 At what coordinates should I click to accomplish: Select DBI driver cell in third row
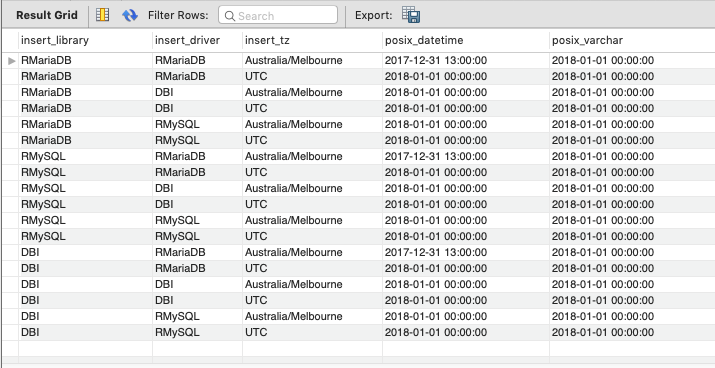tap(197, 92)
